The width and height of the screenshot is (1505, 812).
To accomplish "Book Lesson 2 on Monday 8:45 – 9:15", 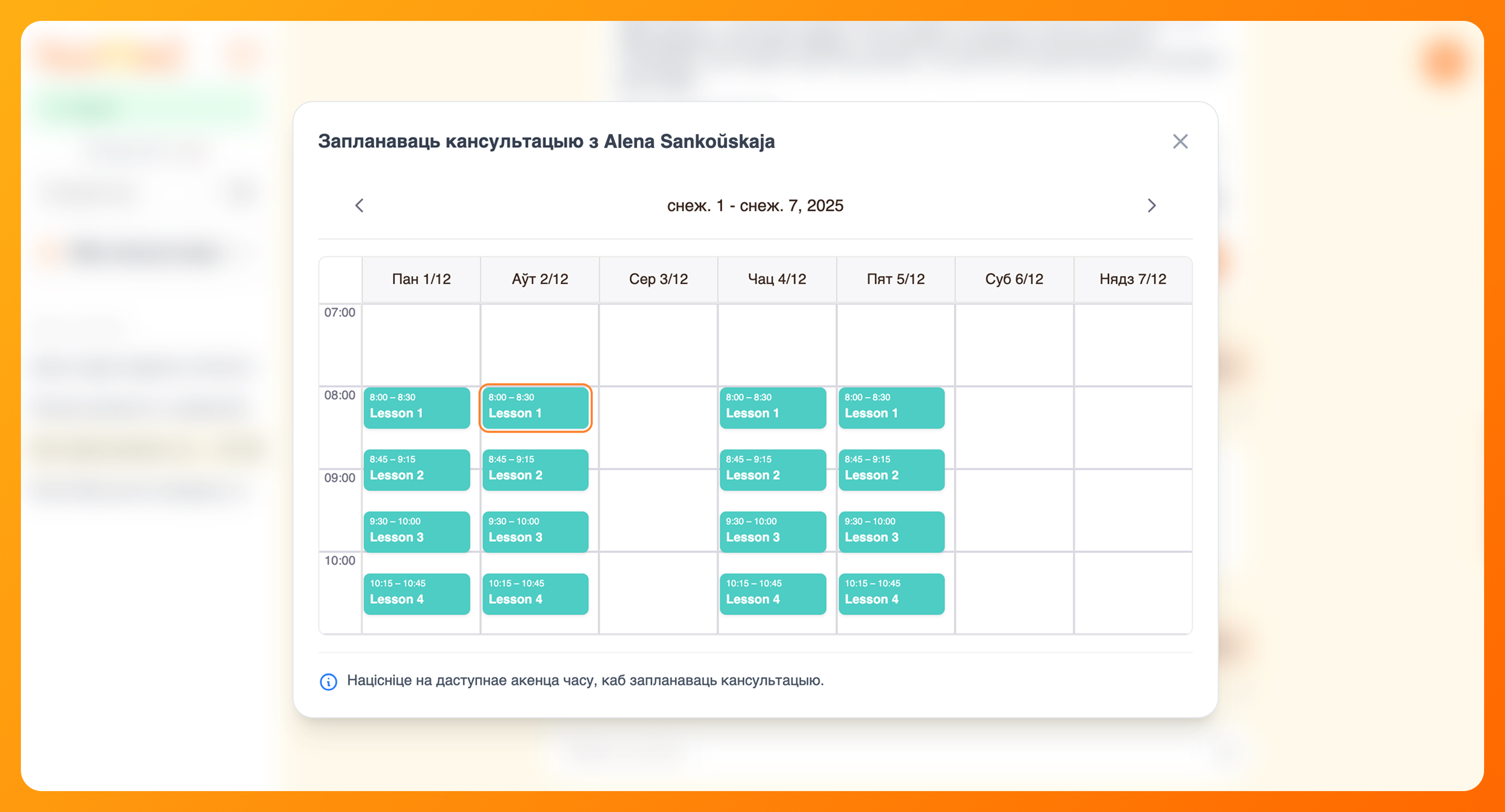I will 416,470.
